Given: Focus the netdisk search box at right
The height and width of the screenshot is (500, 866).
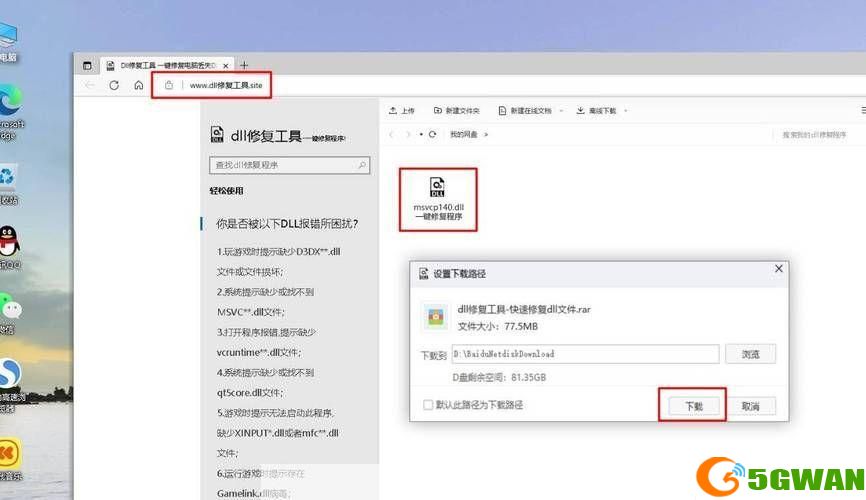Looking at the screenshot, I should pyautogui.click(x=814, y=134).
